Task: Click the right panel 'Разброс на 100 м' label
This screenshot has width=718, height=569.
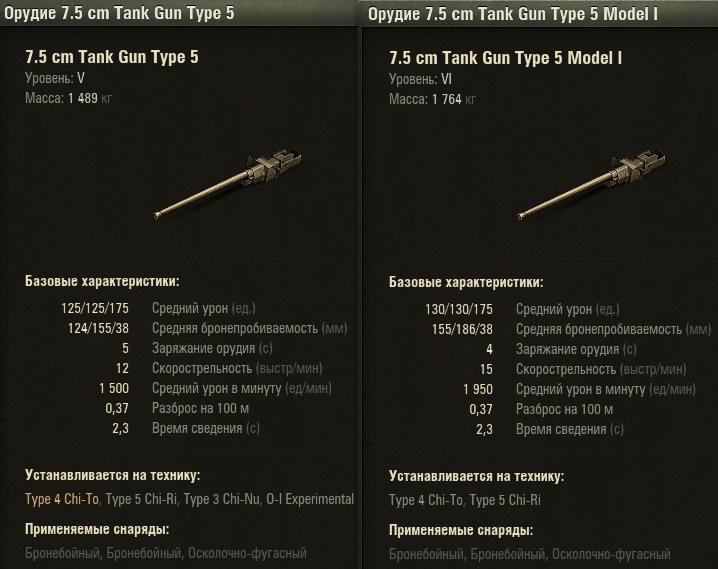Action: (x=565, y=408)
